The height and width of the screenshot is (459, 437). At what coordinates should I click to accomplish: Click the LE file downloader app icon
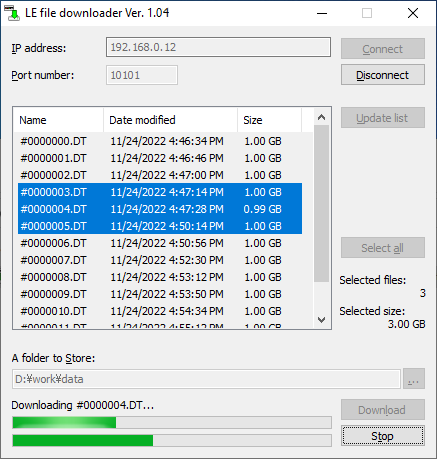12,13
